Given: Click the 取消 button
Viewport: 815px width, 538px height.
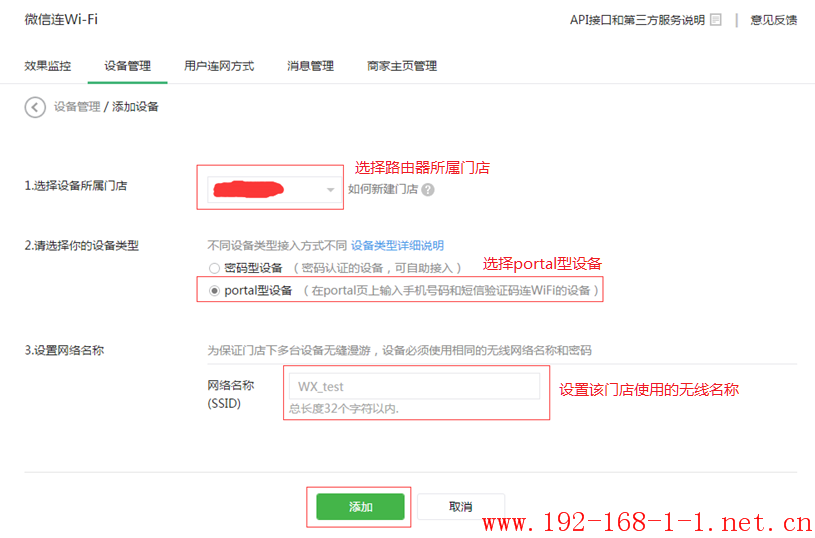Looking at the screenshot, I should (x=461, y=507).
